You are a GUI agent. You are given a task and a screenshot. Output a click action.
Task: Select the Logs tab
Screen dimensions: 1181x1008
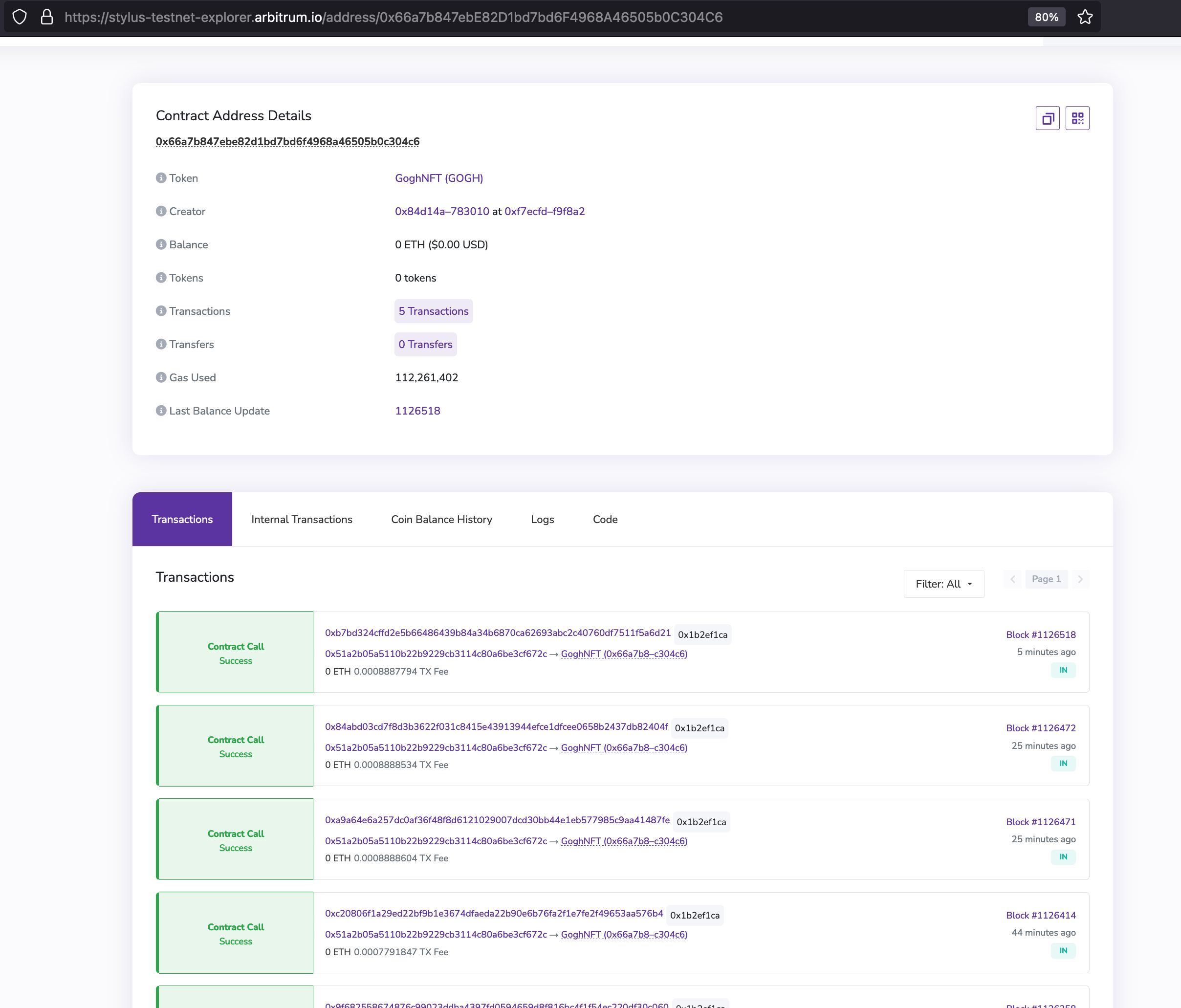pyautogui.click(x=542, y=519)
